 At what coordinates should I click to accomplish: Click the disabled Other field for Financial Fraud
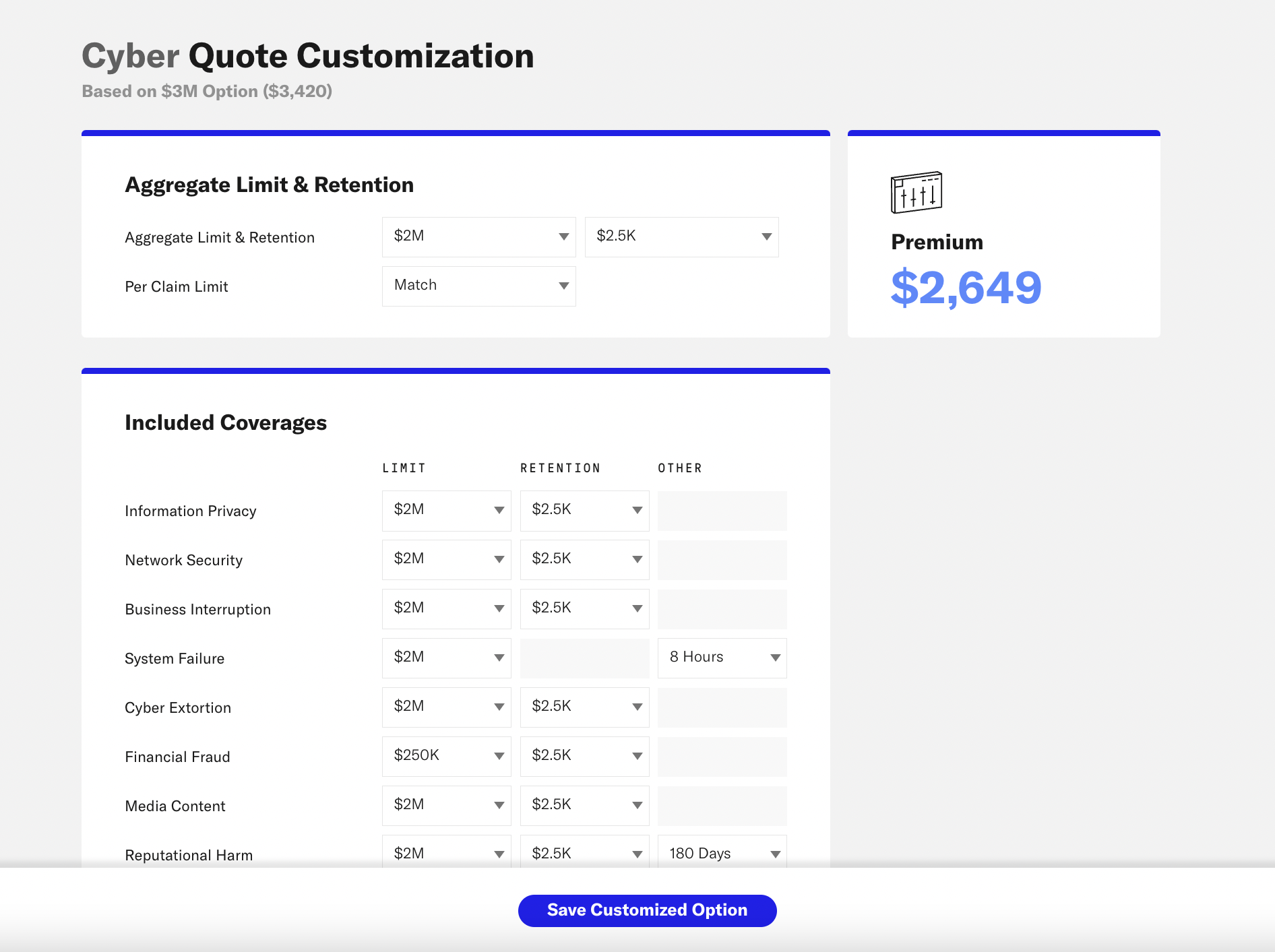(722, 756)
